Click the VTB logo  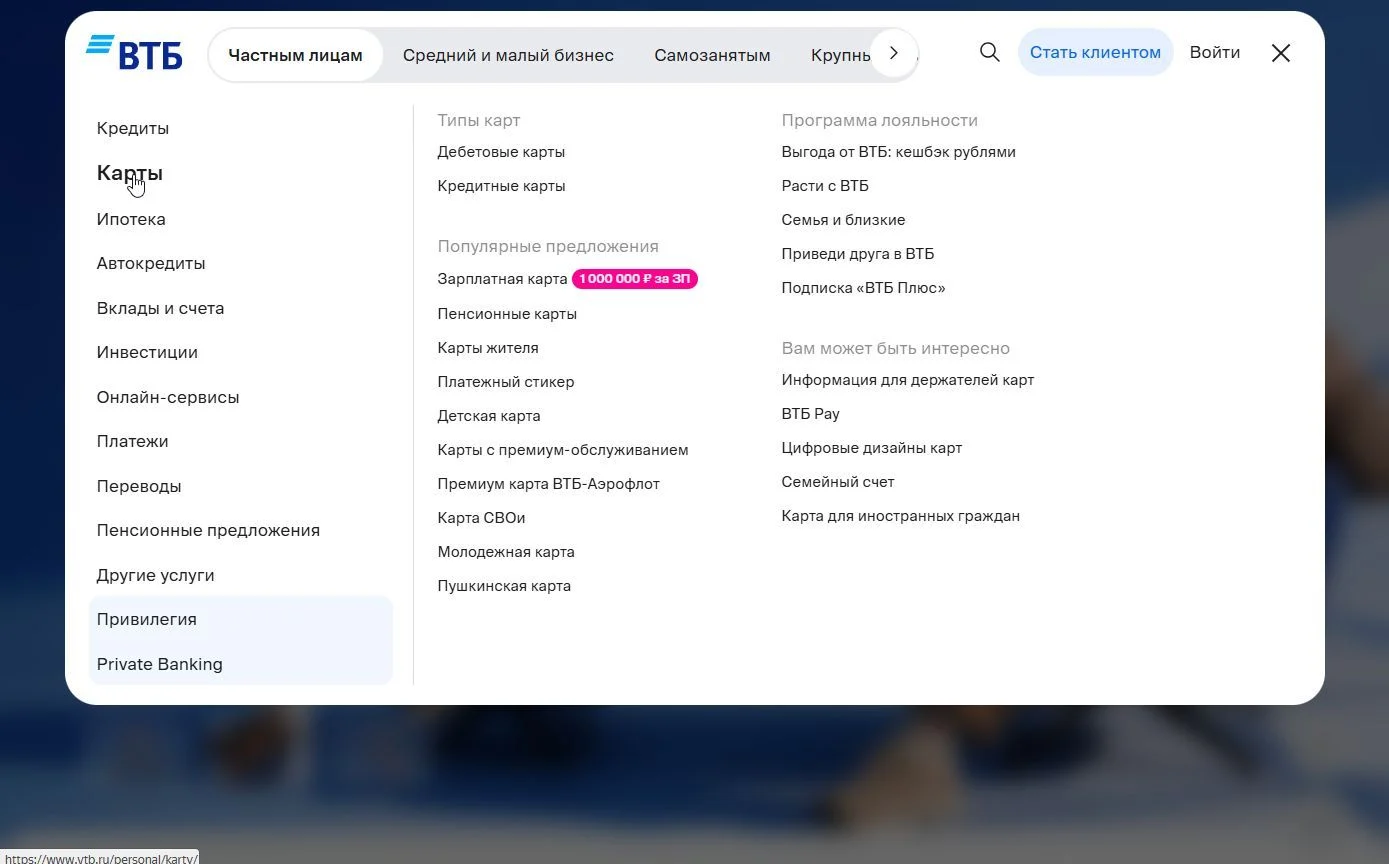coord(134,53)
